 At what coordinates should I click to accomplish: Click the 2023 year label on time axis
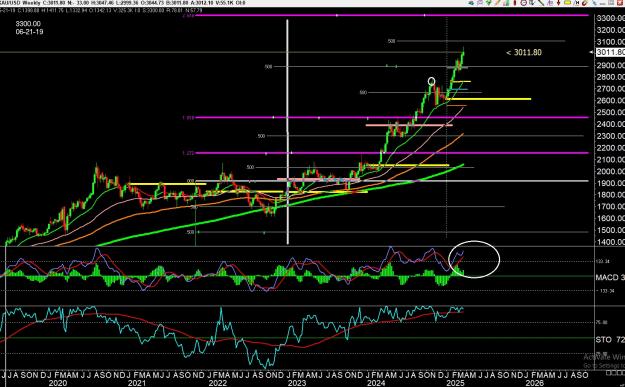[297, 383]
